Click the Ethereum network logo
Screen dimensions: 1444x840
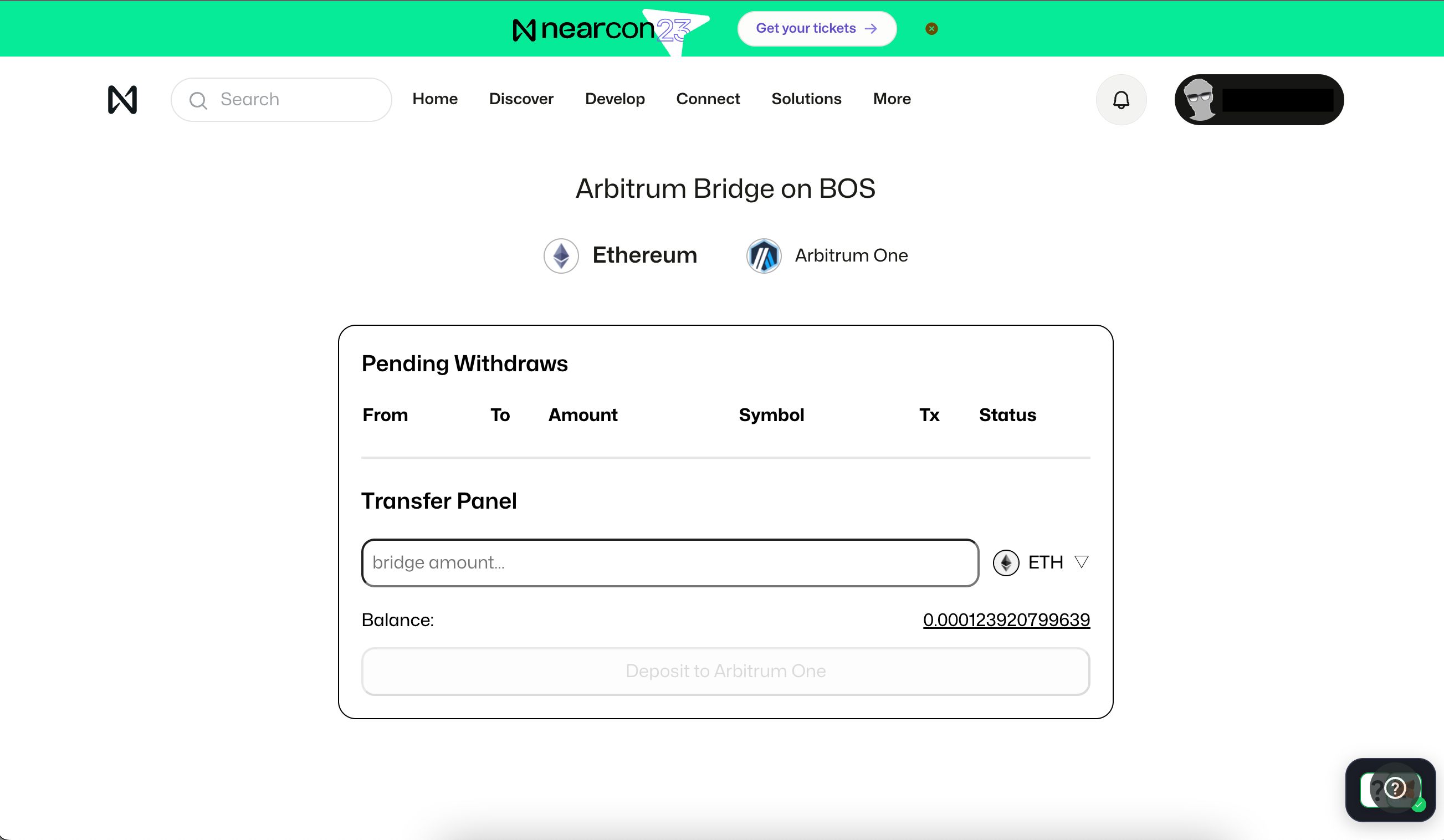coord(561,255)
